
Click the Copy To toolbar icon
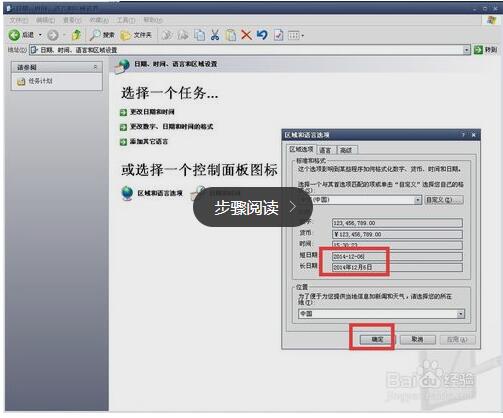coord(183,35)
